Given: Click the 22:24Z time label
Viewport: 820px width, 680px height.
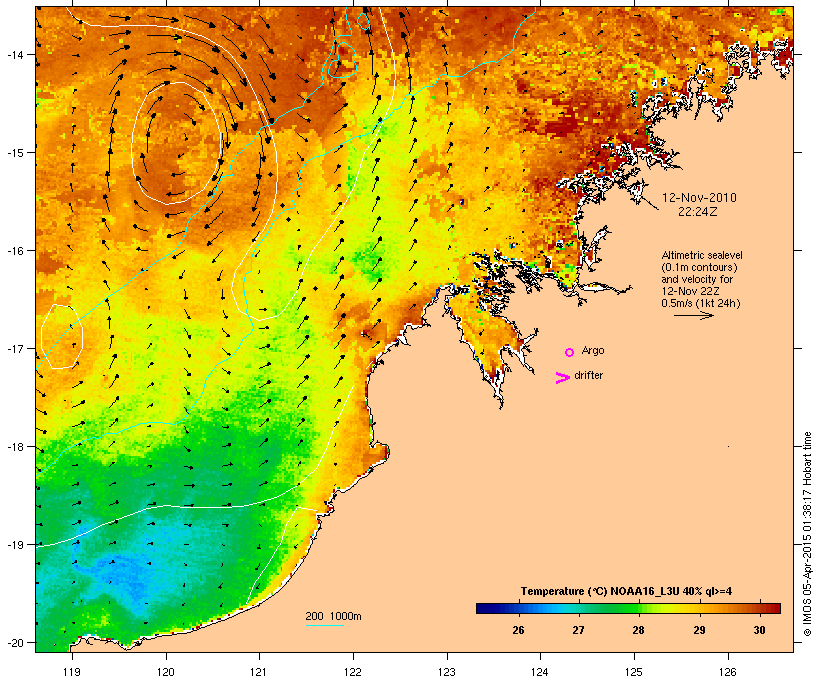Looking at the screenshot, I should (698, 212).
